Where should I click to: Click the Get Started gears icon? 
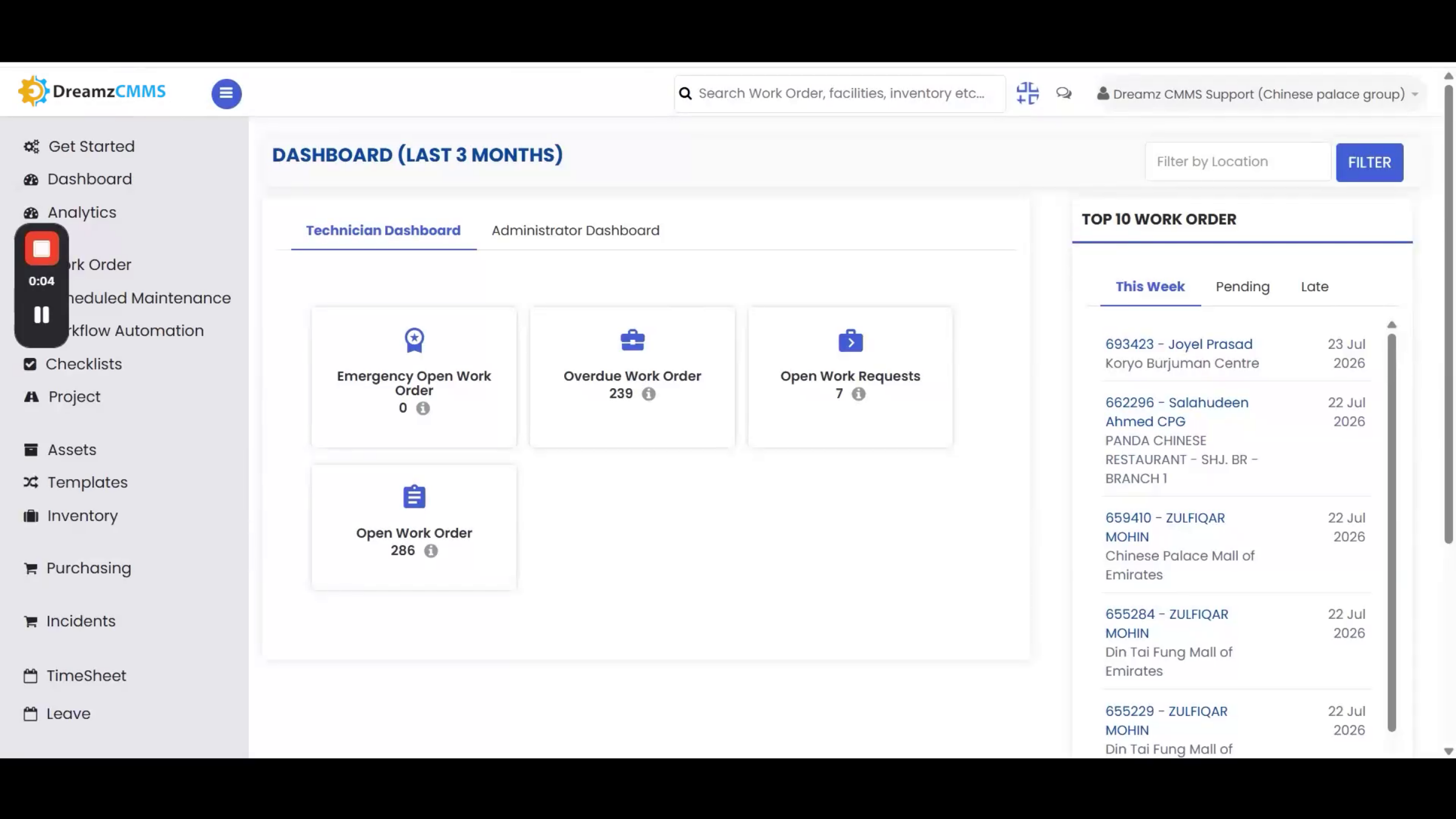32,147
